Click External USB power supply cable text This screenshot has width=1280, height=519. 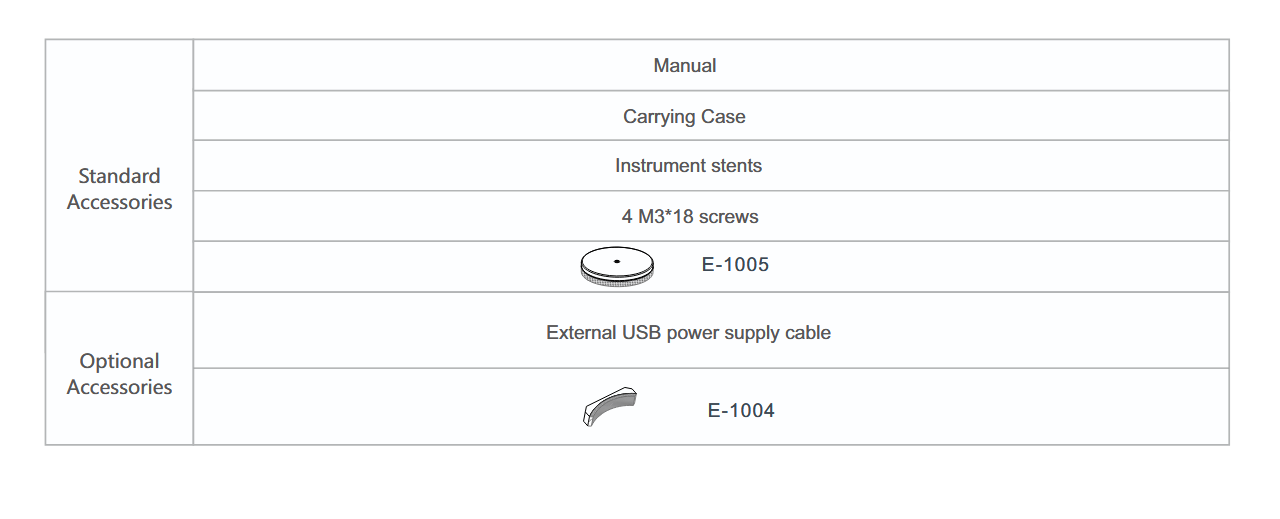coord(689,332)
